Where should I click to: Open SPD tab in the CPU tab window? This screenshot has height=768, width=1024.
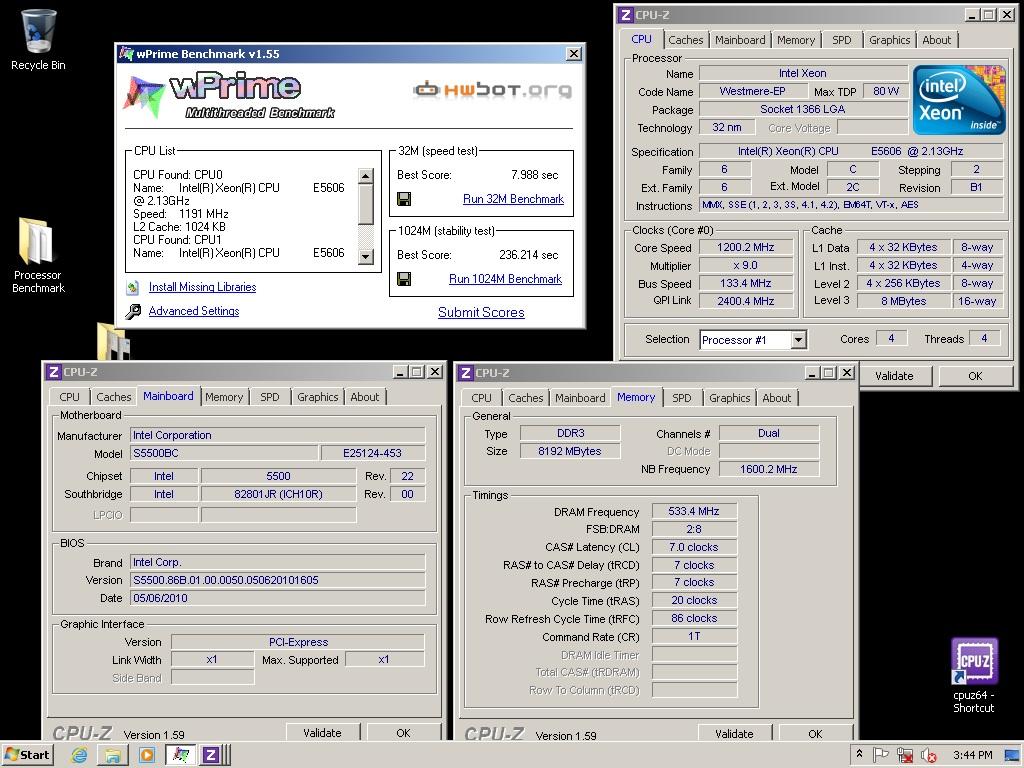pos(841,40)
